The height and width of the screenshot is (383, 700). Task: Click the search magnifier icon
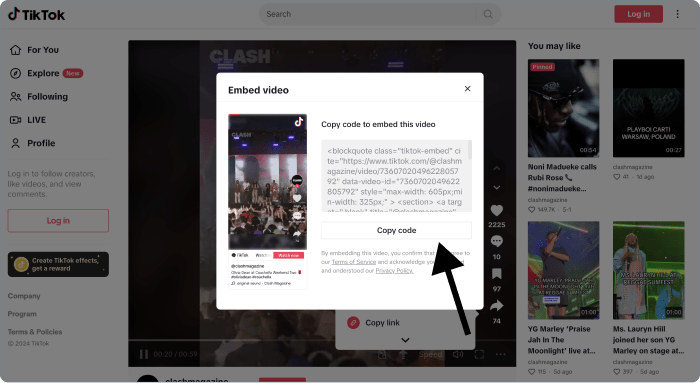tap(488, 14)
